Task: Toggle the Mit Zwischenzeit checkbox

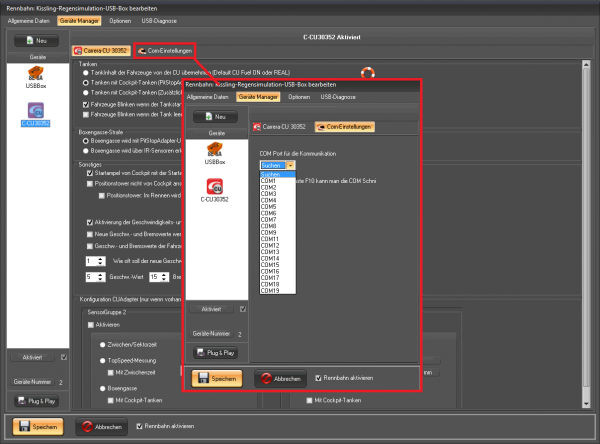Action: click(111, 372)
